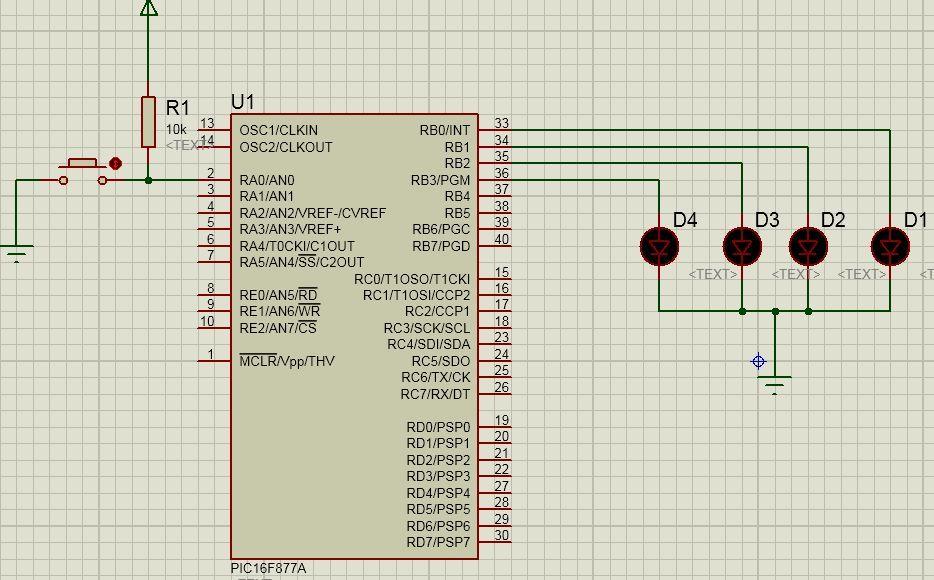The image size is (934, 580).
Task: Click the PIC16F877A part name
Action: tap(269, 568)
